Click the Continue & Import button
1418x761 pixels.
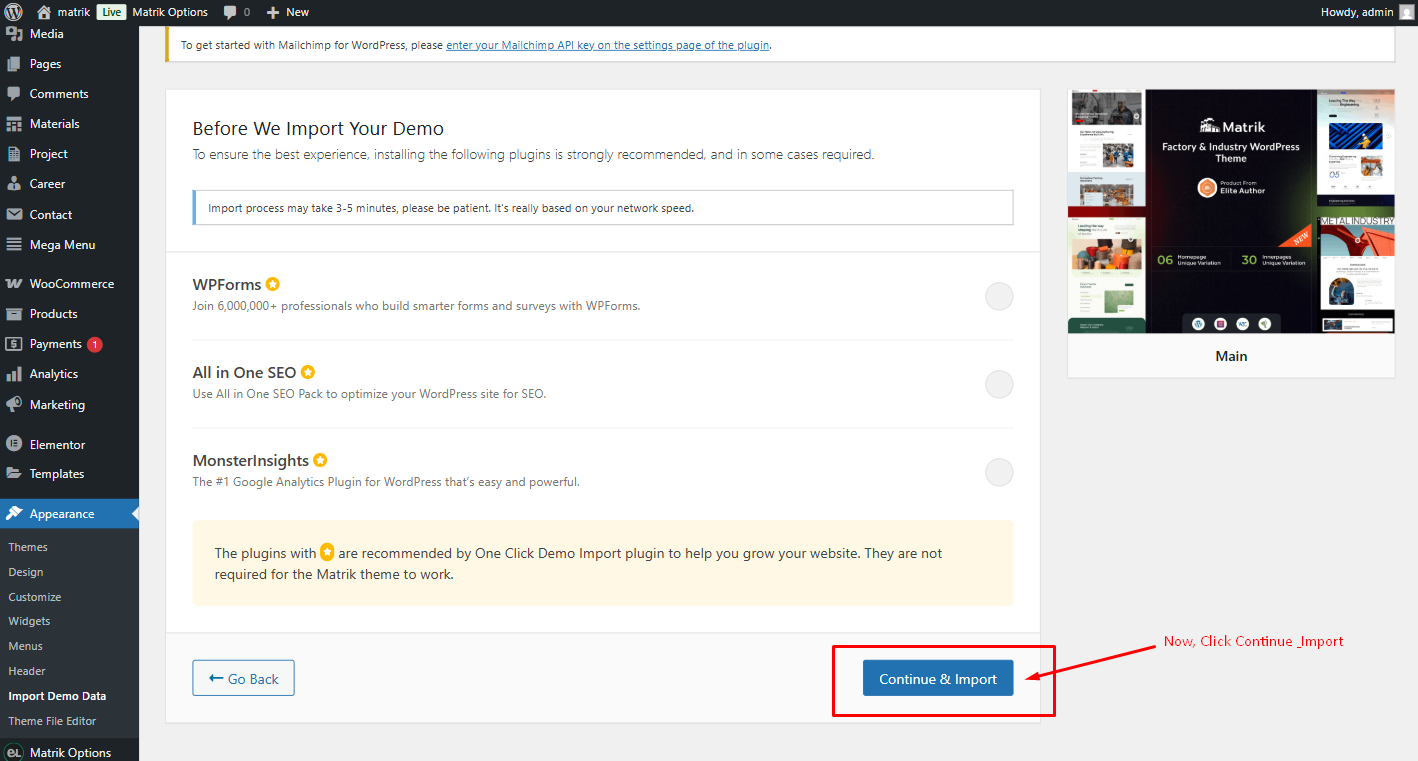tap(938, 678)
